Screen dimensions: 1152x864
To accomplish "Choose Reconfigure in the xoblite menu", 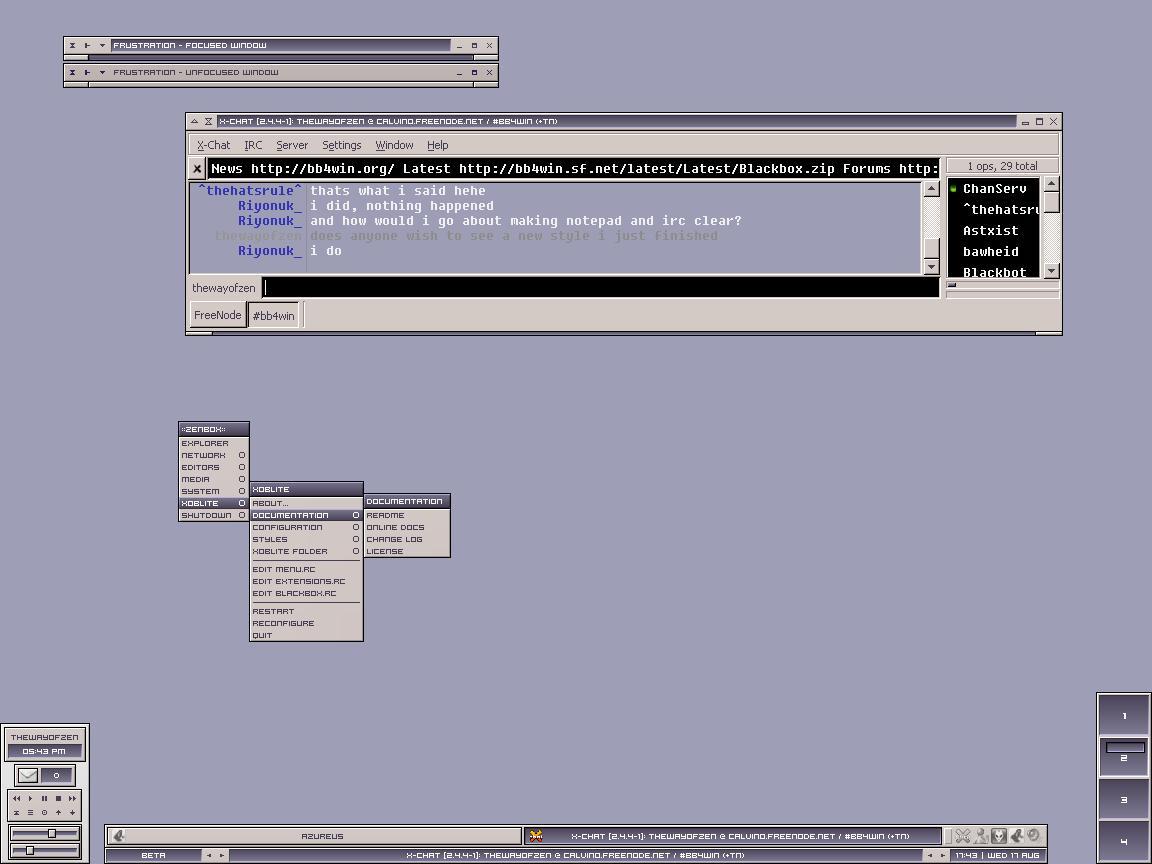I will pyautogui.click(x=306, y=623).
